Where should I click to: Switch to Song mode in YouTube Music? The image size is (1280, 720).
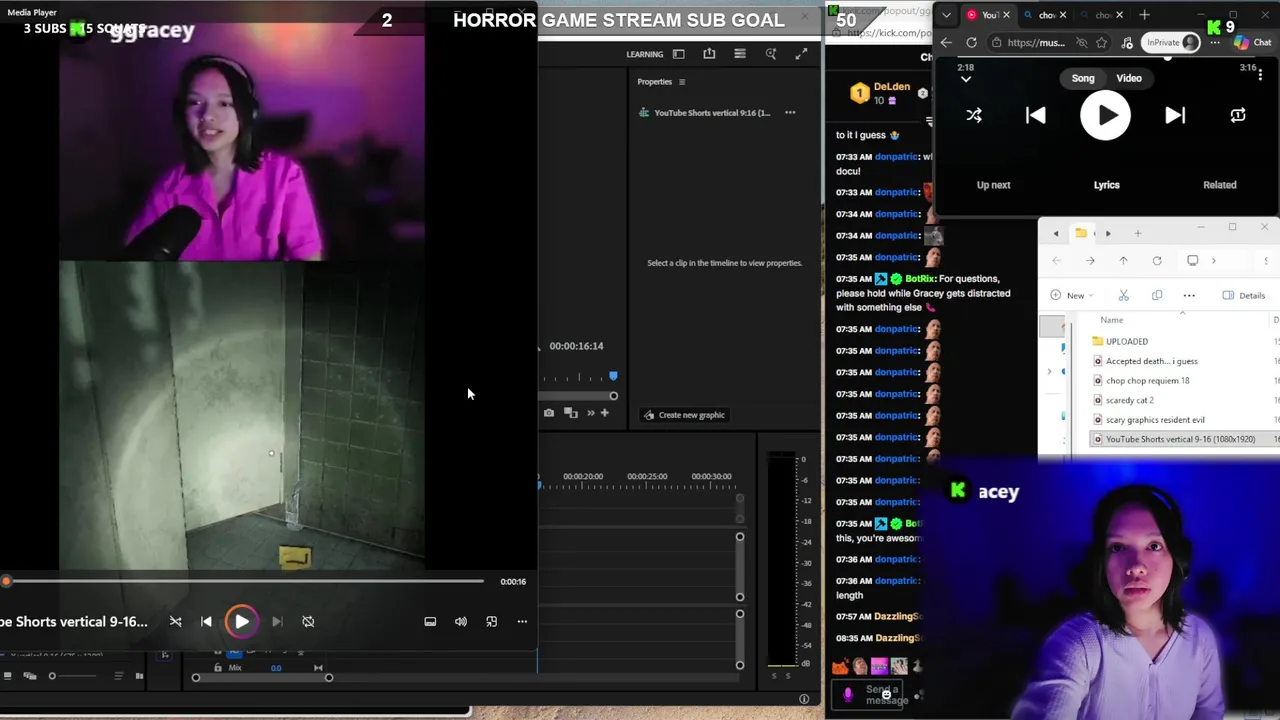(x=1083, y=78)
